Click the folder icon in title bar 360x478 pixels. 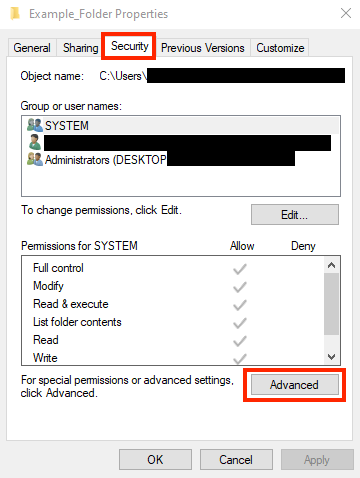15,14
